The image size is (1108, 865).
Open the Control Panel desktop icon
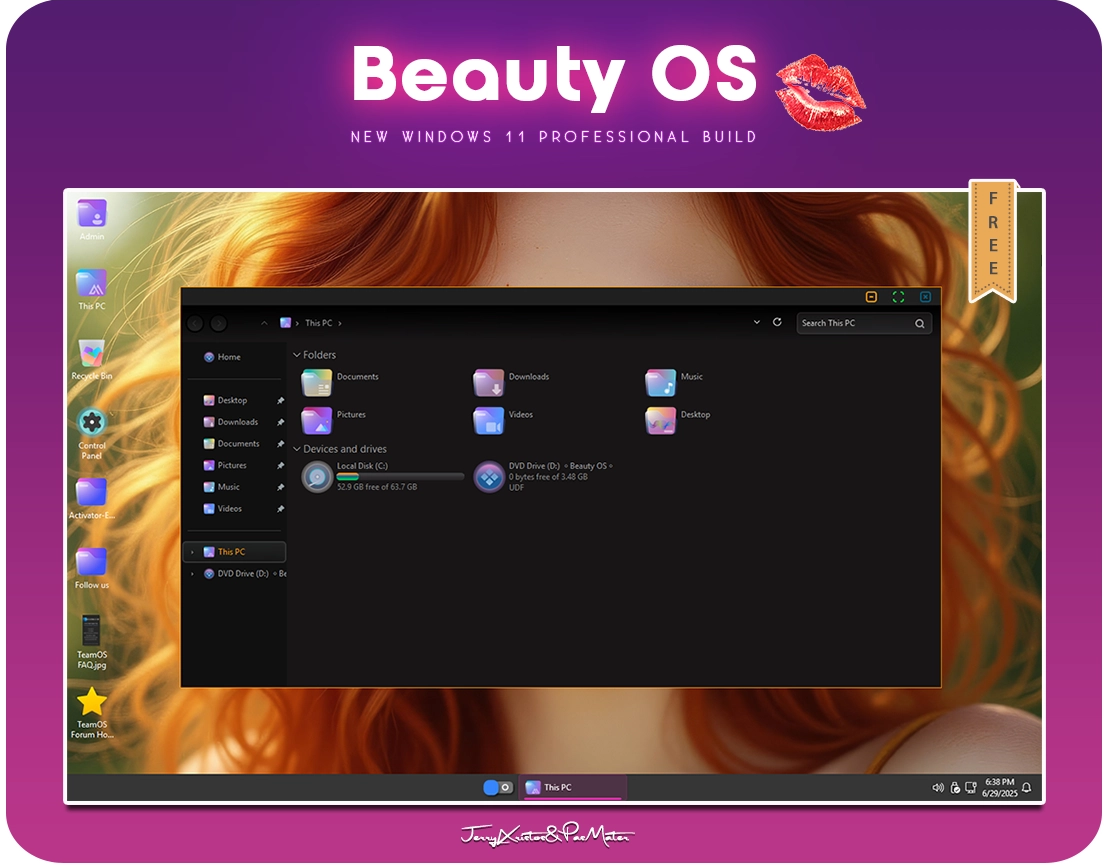pos(92,433)
